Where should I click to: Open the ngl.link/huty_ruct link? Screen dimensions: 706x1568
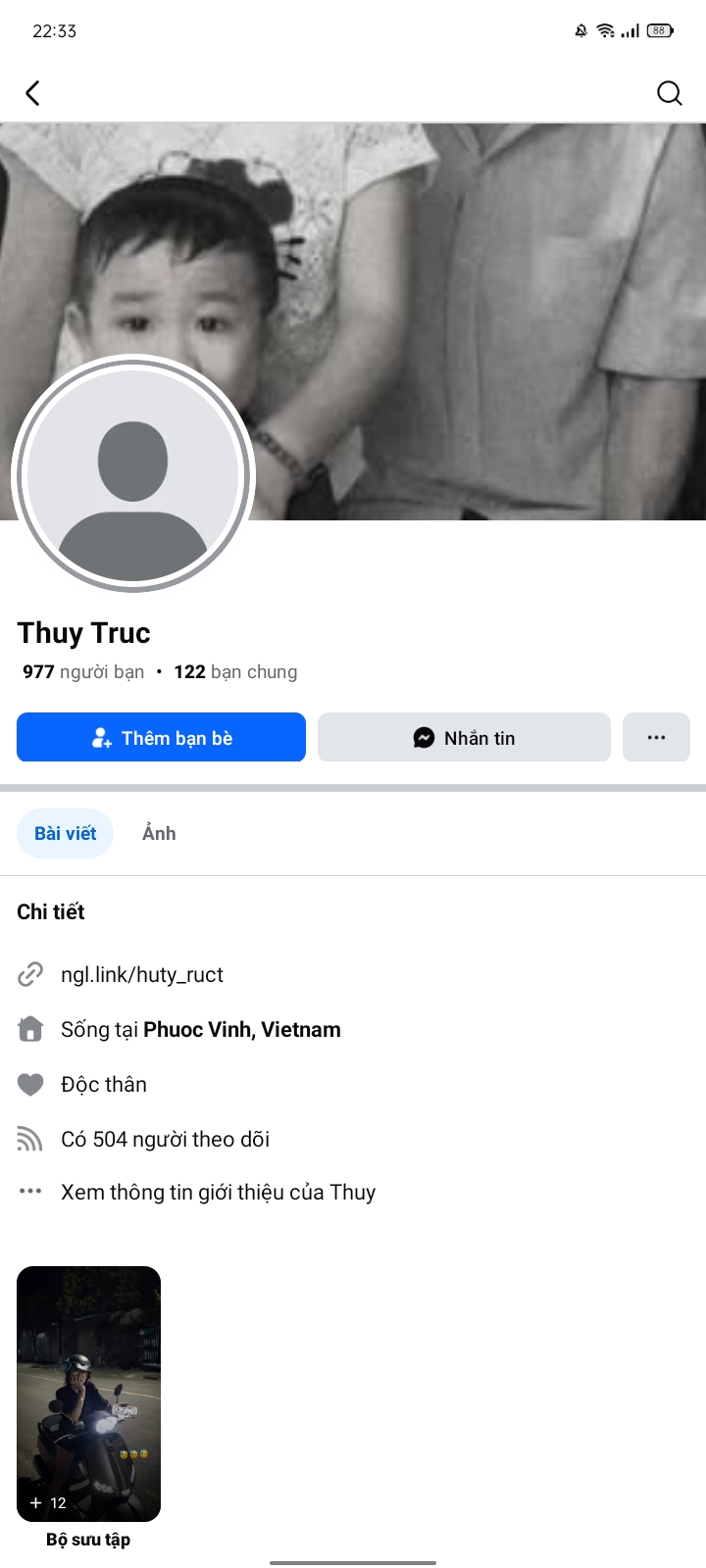(142, 974)
